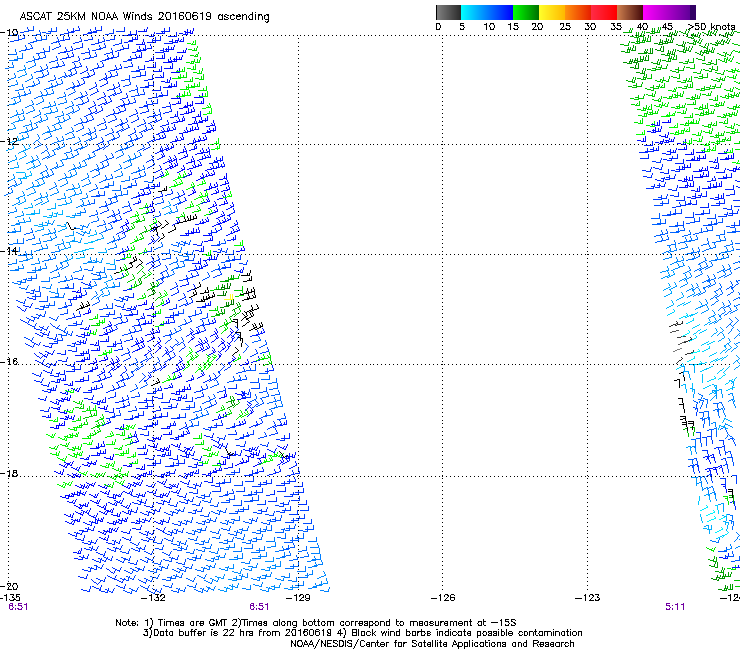Click the -135 longitude axis label
The image size is (740, 650).
click(10, 598)
